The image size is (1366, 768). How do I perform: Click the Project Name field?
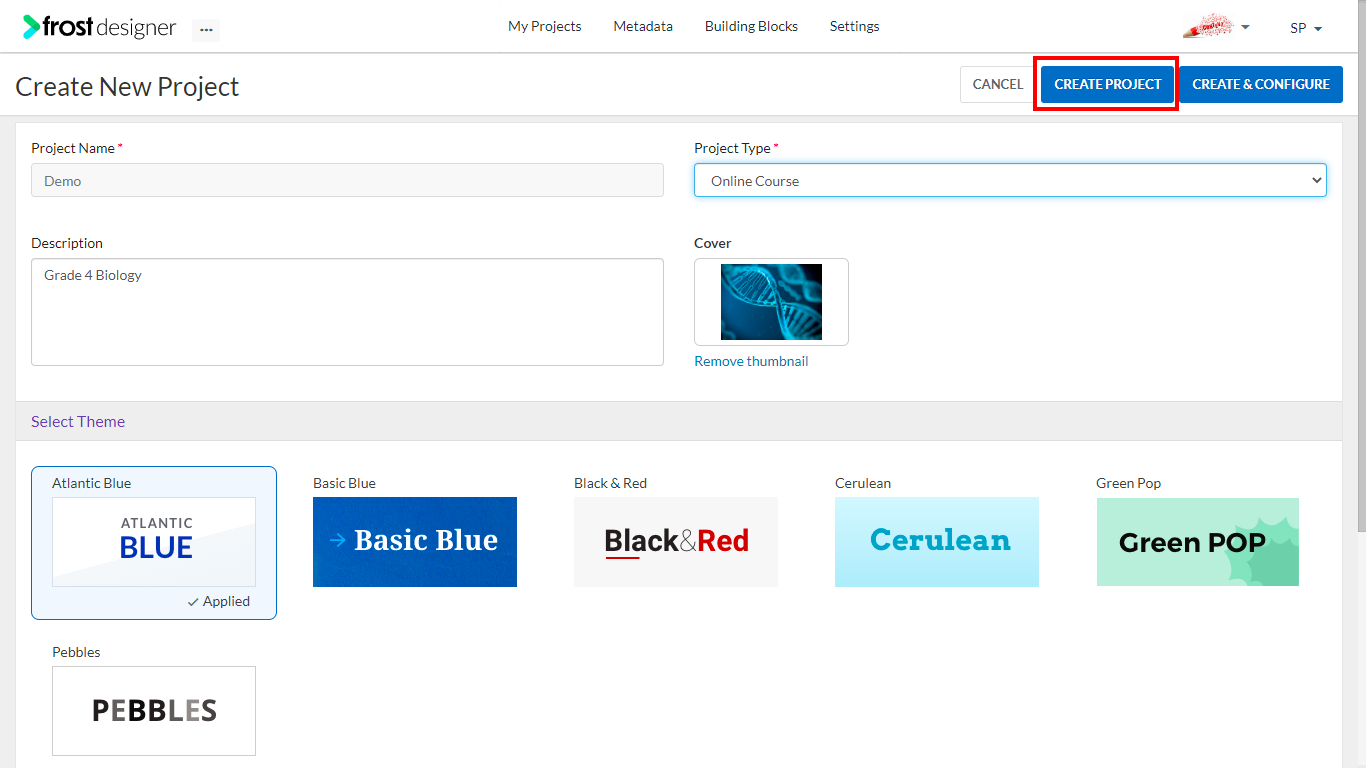(347, 180)
